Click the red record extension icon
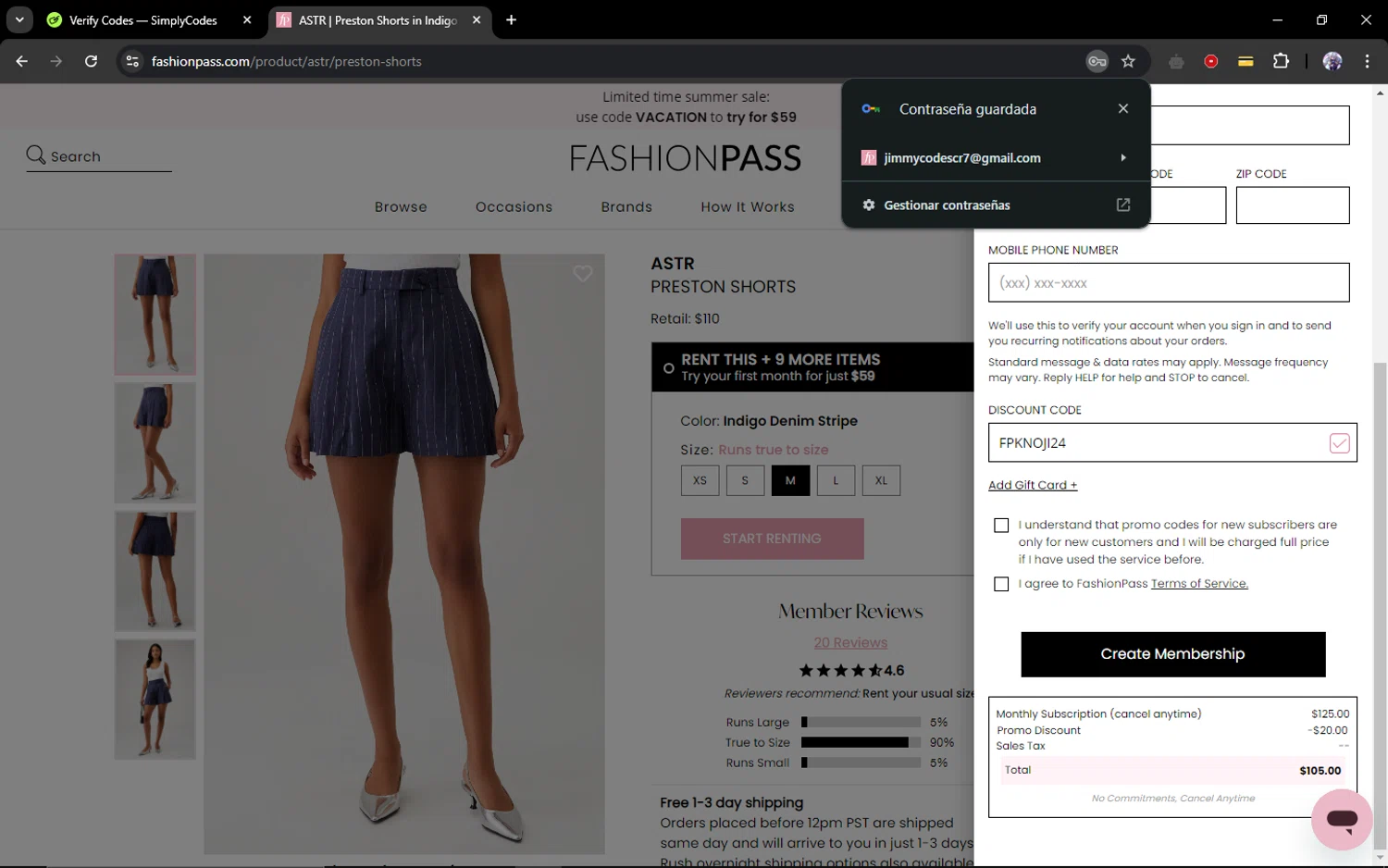 pyautogui.click(x=1210, y=61)
